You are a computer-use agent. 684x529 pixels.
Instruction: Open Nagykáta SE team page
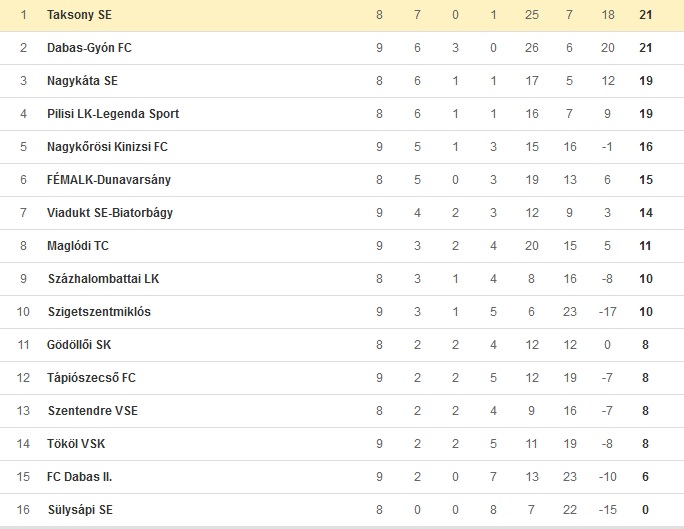pos(82,81)
